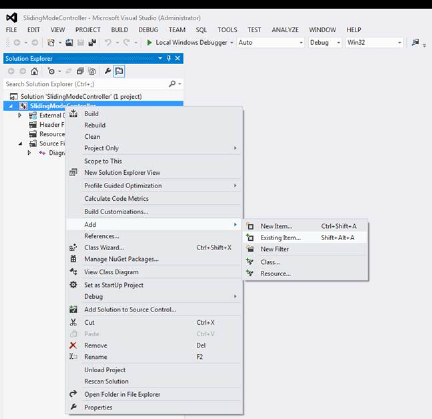The height and width of the screenshot is (419, 432).
Task: Click the Refresh icon in Solution Explorer toolbar
Action: click(x=69, y=71)
